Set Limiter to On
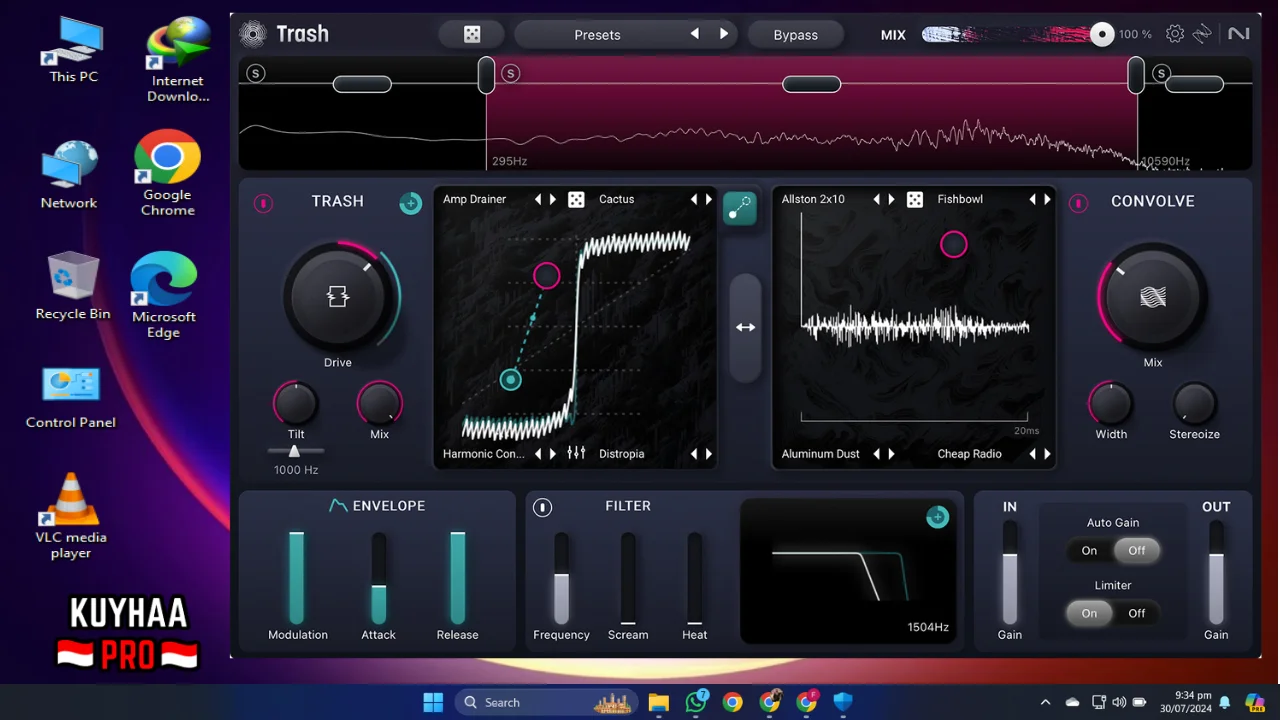 (x=1089, y=613)
